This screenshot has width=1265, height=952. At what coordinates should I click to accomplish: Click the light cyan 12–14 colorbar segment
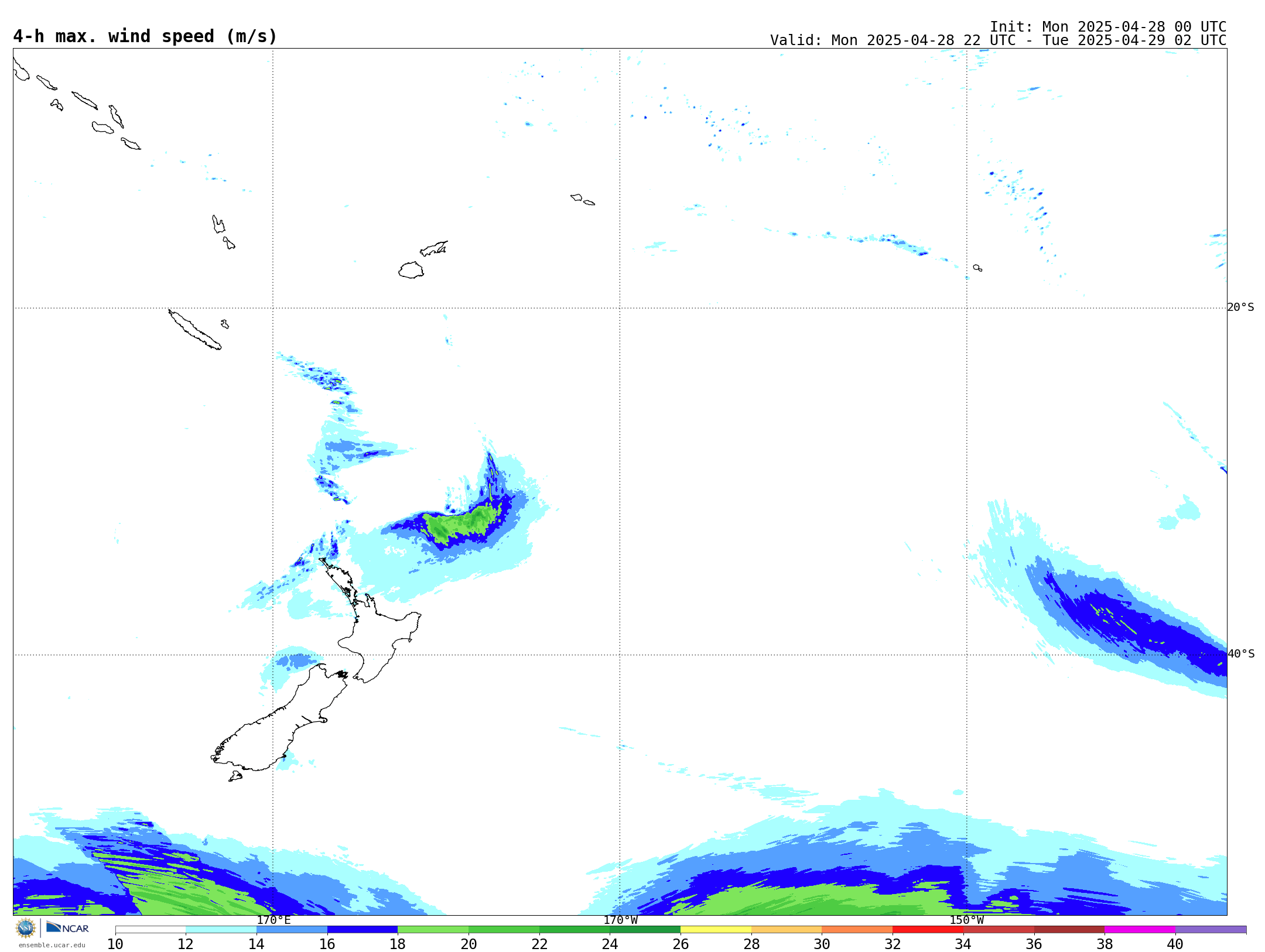click(221, 930)
